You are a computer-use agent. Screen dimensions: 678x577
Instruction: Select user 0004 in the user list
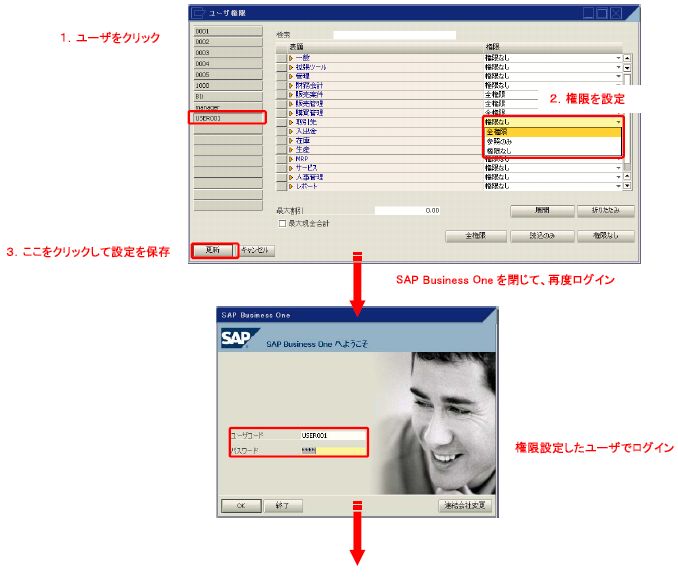[228, 64]
